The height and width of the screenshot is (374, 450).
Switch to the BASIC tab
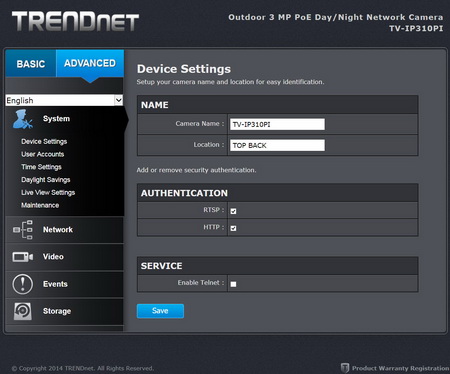31,63
